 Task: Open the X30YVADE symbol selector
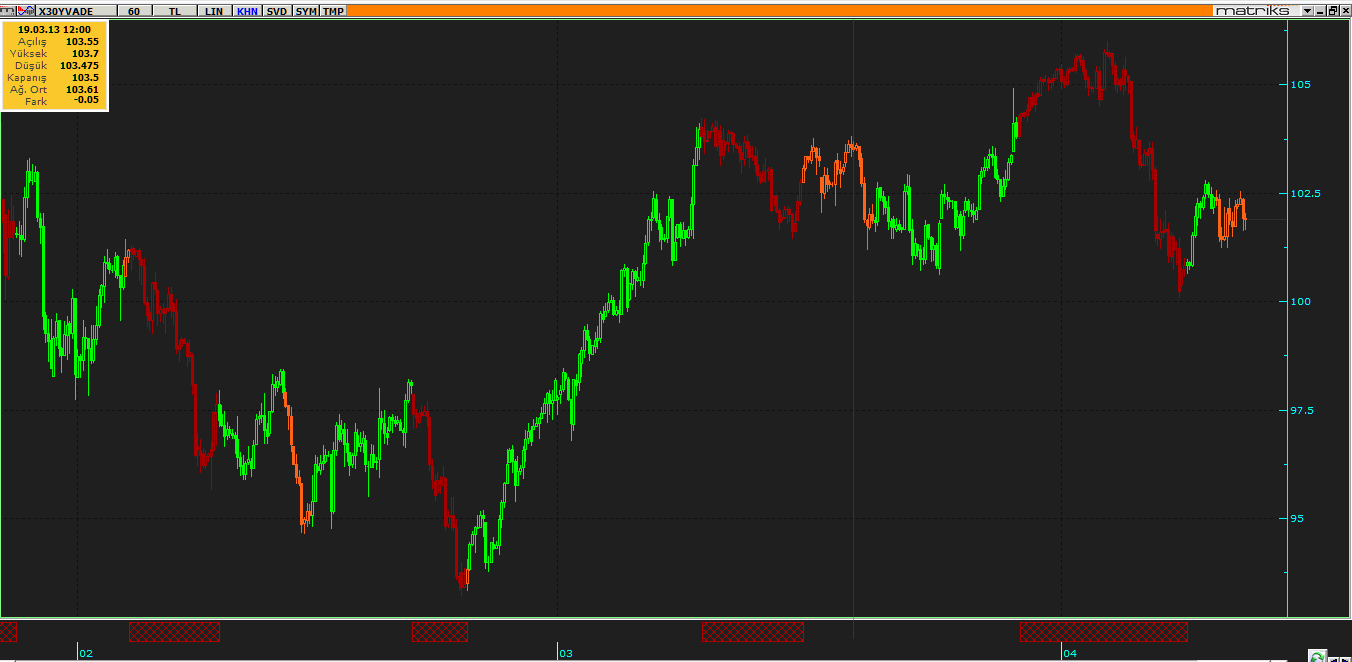(x=76, y=11)
